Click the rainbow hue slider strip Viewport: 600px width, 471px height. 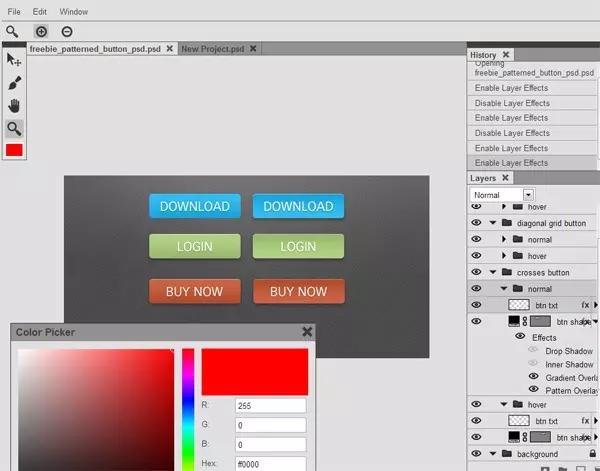(188, 409)
